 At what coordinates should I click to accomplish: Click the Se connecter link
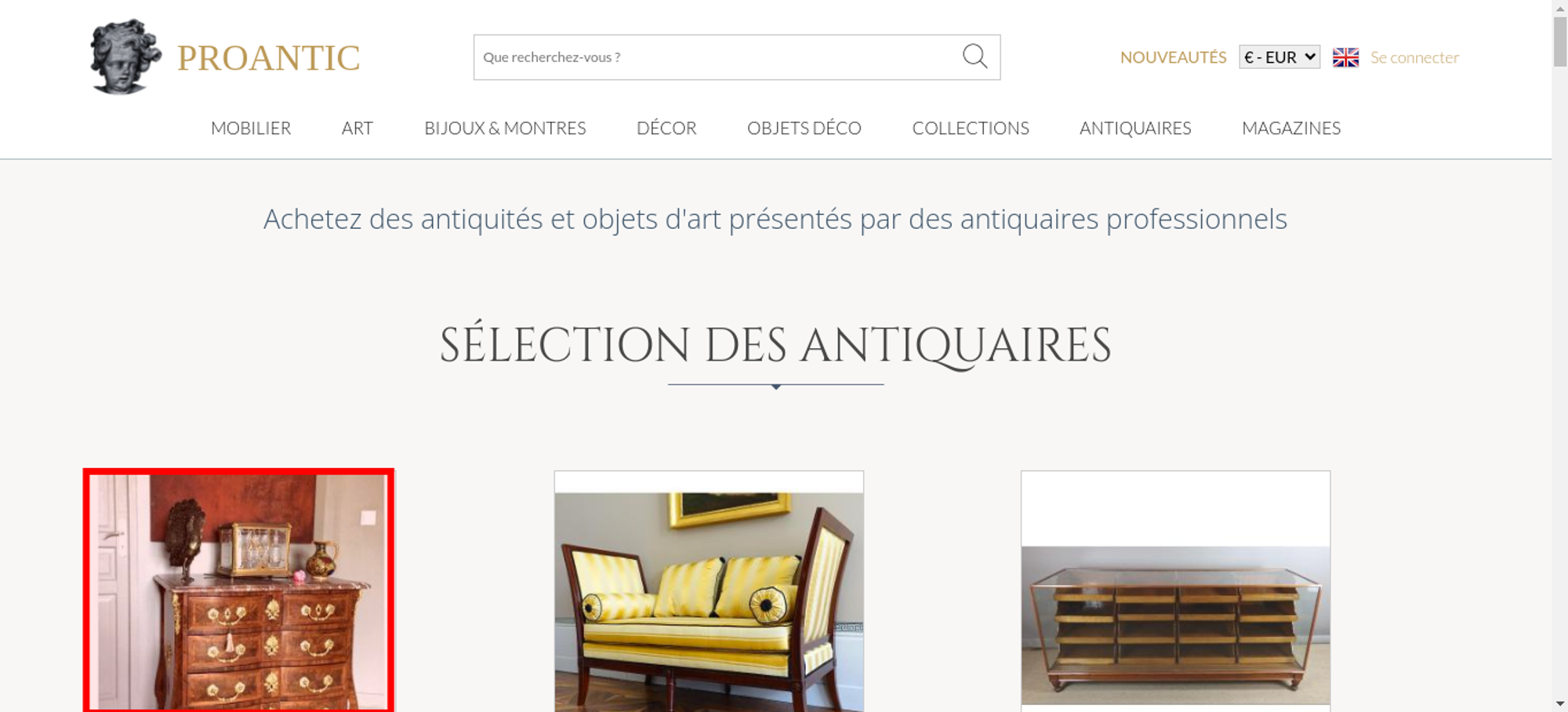tap(1414, 57)
